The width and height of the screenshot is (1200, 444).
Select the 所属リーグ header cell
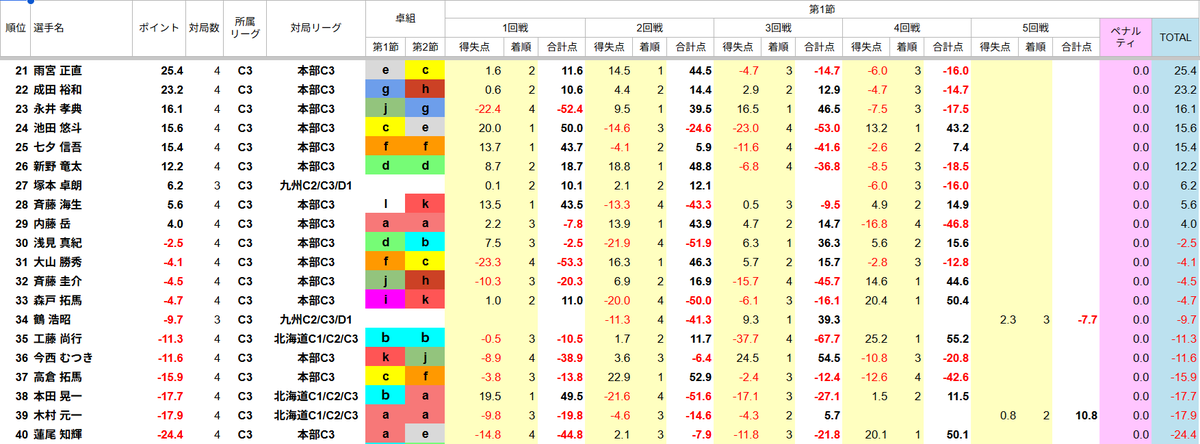(x=245, y=30)
